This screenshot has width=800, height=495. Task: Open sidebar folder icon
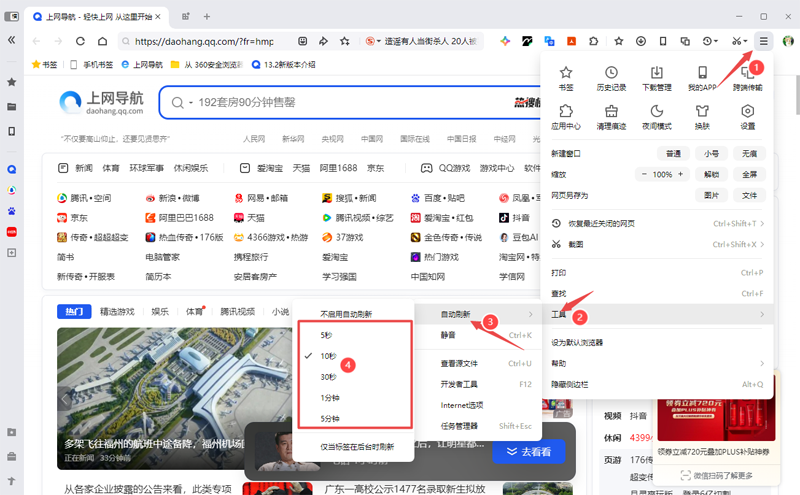coord(11,107)
